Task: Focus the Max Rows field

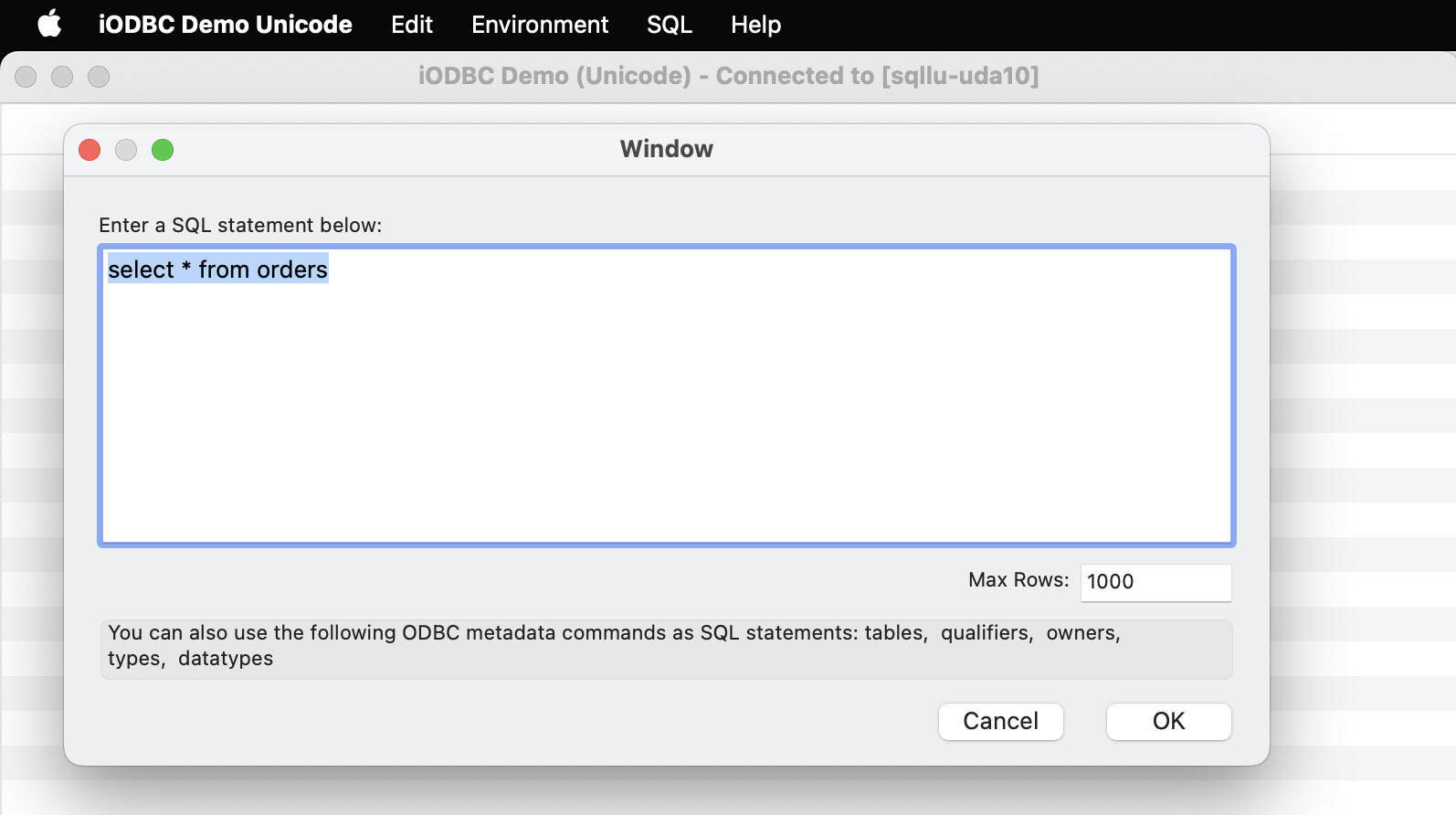Action: click(1155, 582)
